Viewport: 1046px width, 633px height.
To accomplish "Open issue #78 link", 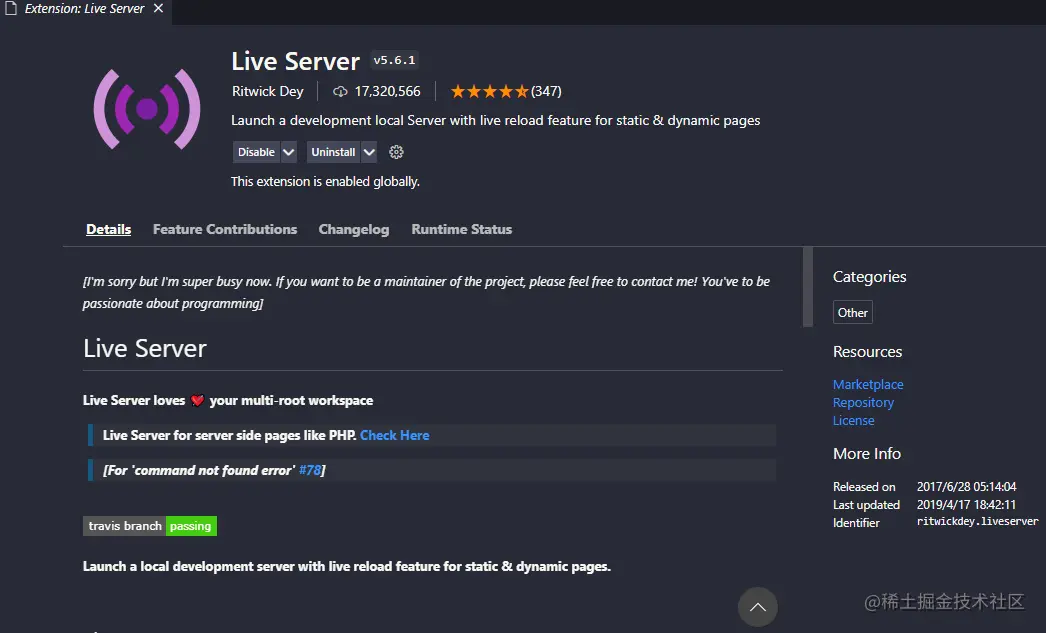I will [x=310, y=470].
